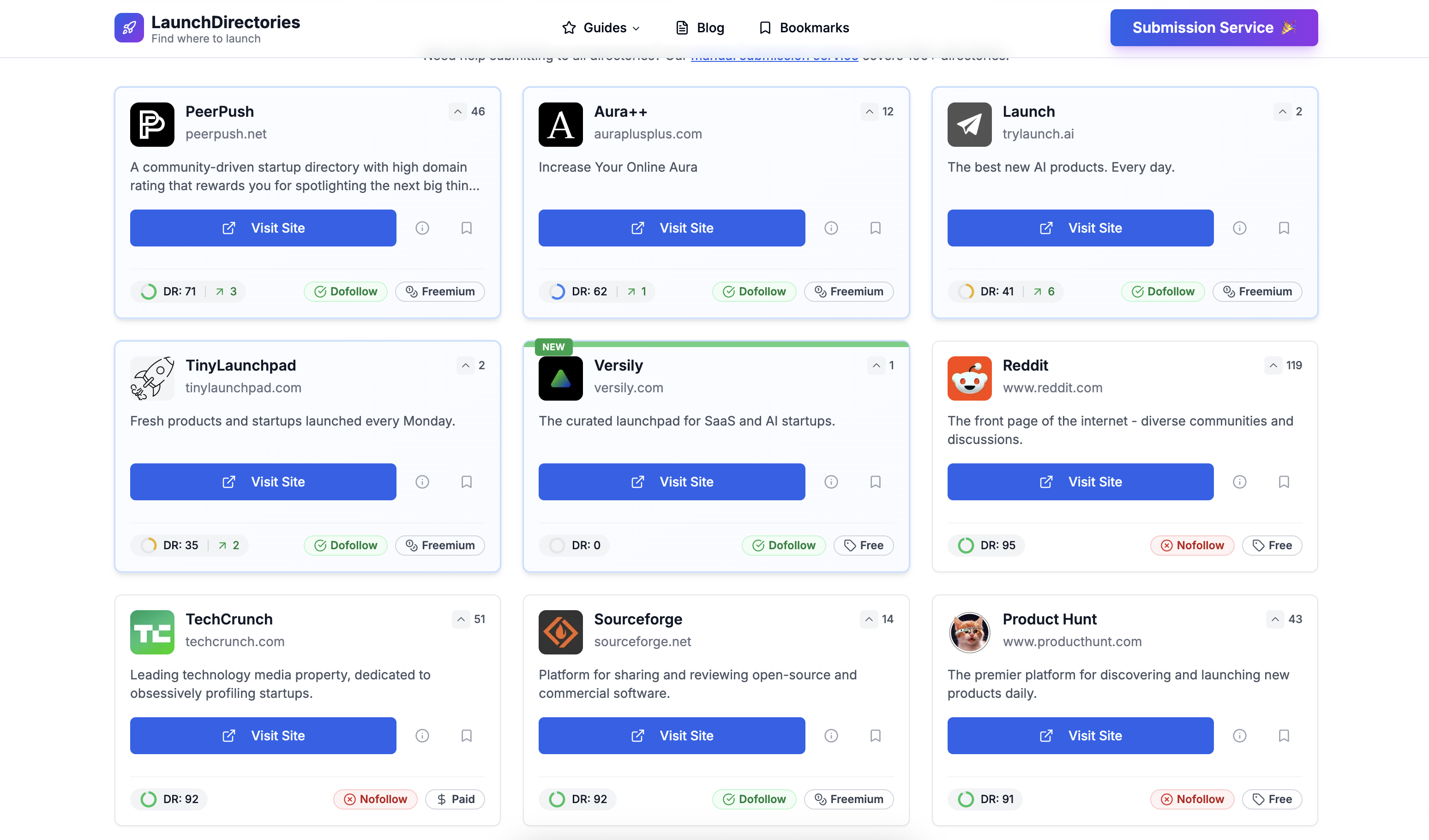Click the info icon on Reddit card
The image size is (1429, 840).
click(1239, 481)
